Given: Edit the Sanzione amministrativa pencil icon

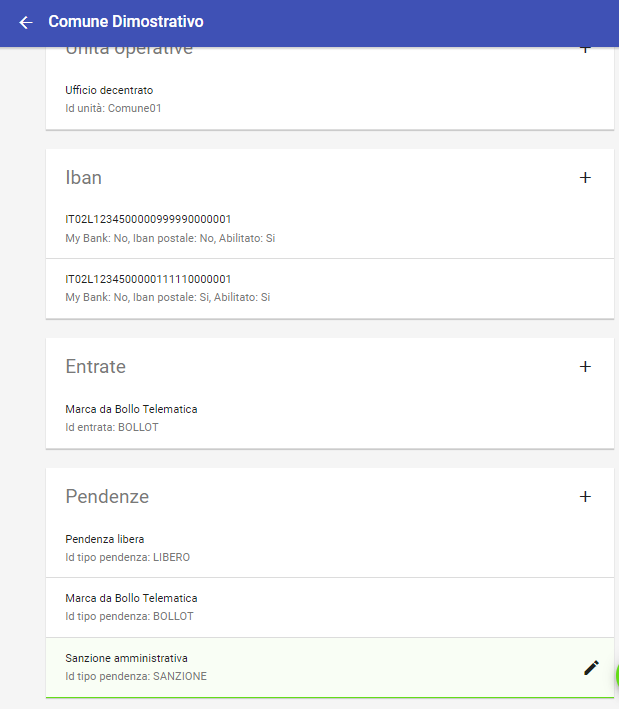Looking at the screenshot, I should tap(591, 668).
